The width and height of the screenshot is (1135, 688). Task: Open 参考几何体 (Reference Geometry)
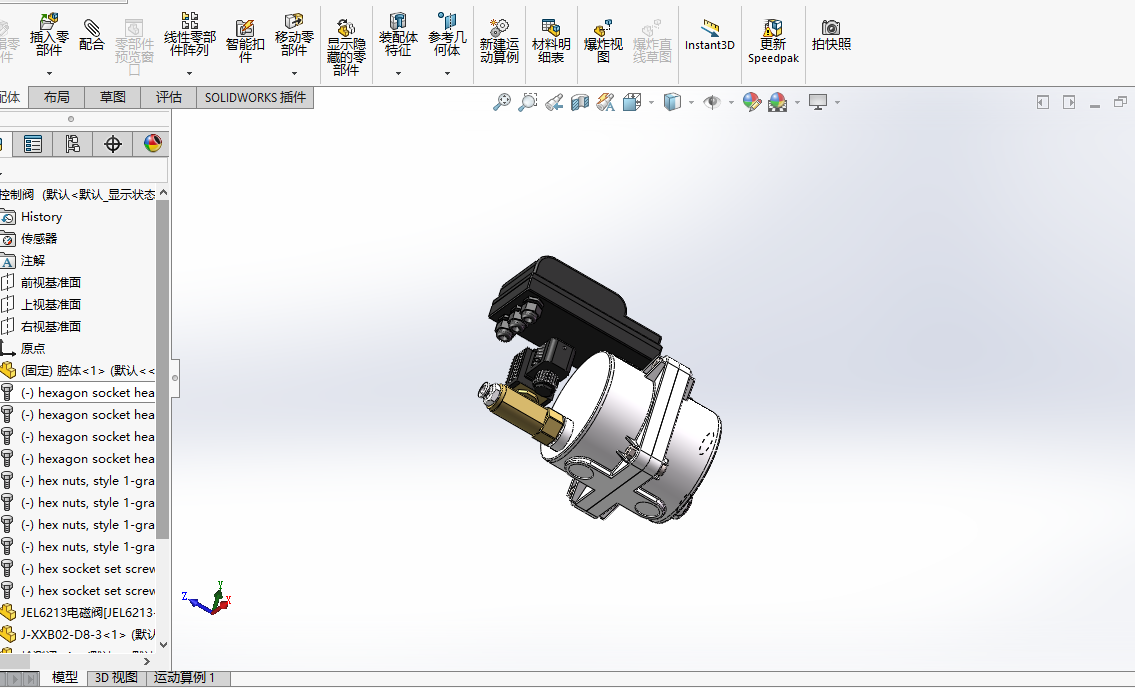coord(447,34)
